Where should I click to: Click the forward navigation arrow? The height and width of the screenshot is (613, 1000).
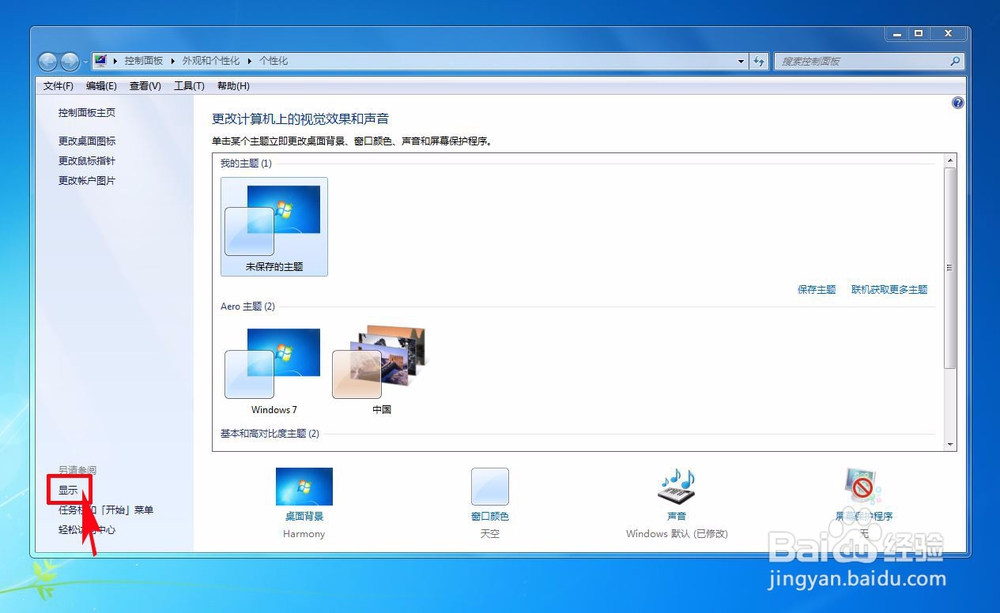[70, 61]
